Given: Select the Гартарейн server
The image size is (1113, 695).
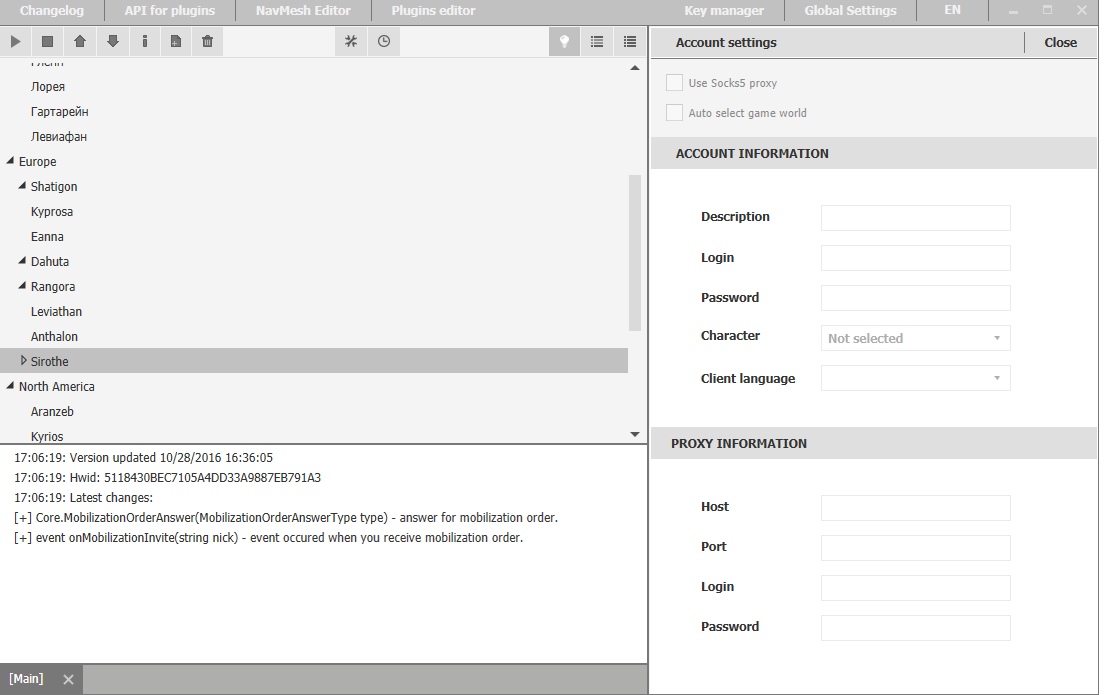Looking at the screenshot, I should pyautogui.click(x=60, y=111).
